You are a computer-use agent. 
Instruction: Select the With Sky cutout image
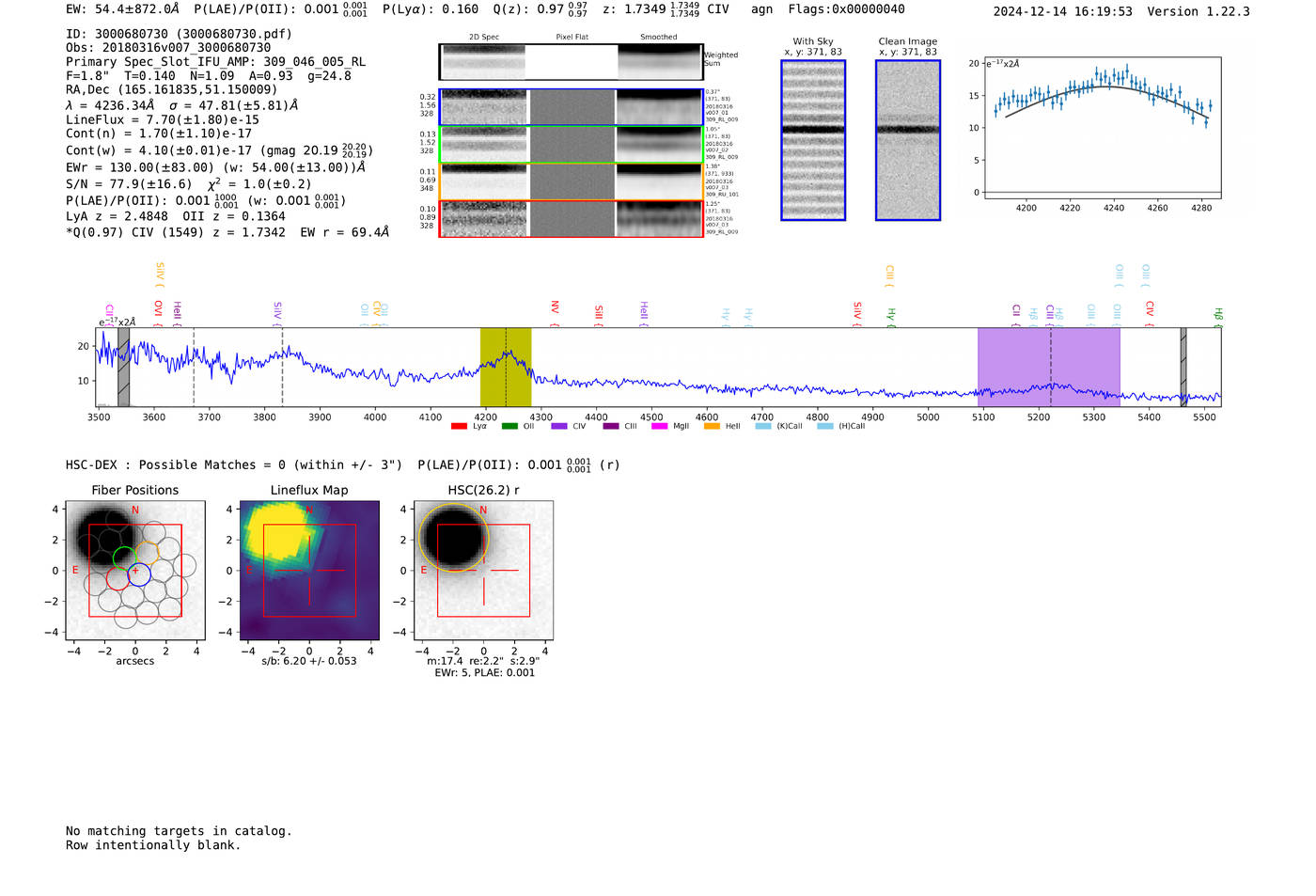point(813,140)
